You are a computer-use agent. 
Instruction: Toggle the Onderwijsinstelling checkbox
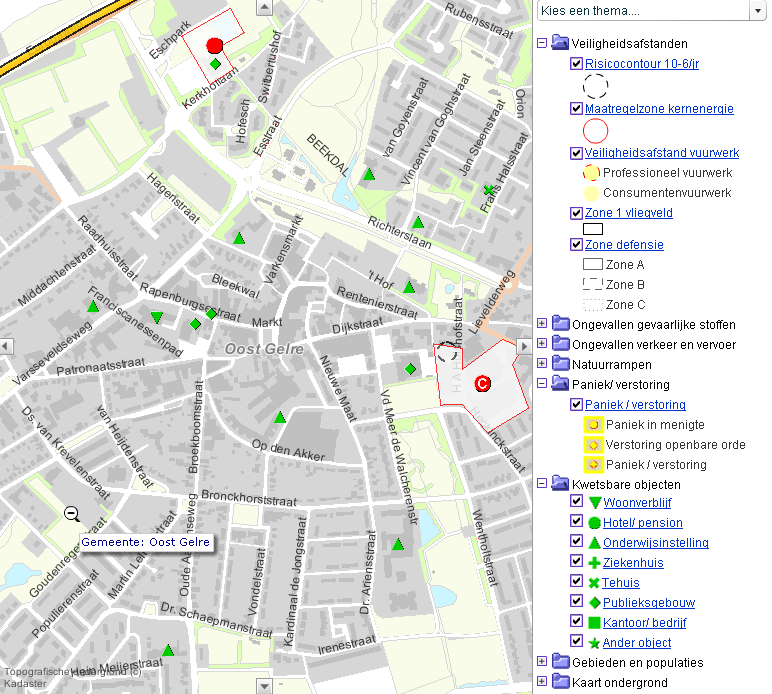click(x=576, y=541)
